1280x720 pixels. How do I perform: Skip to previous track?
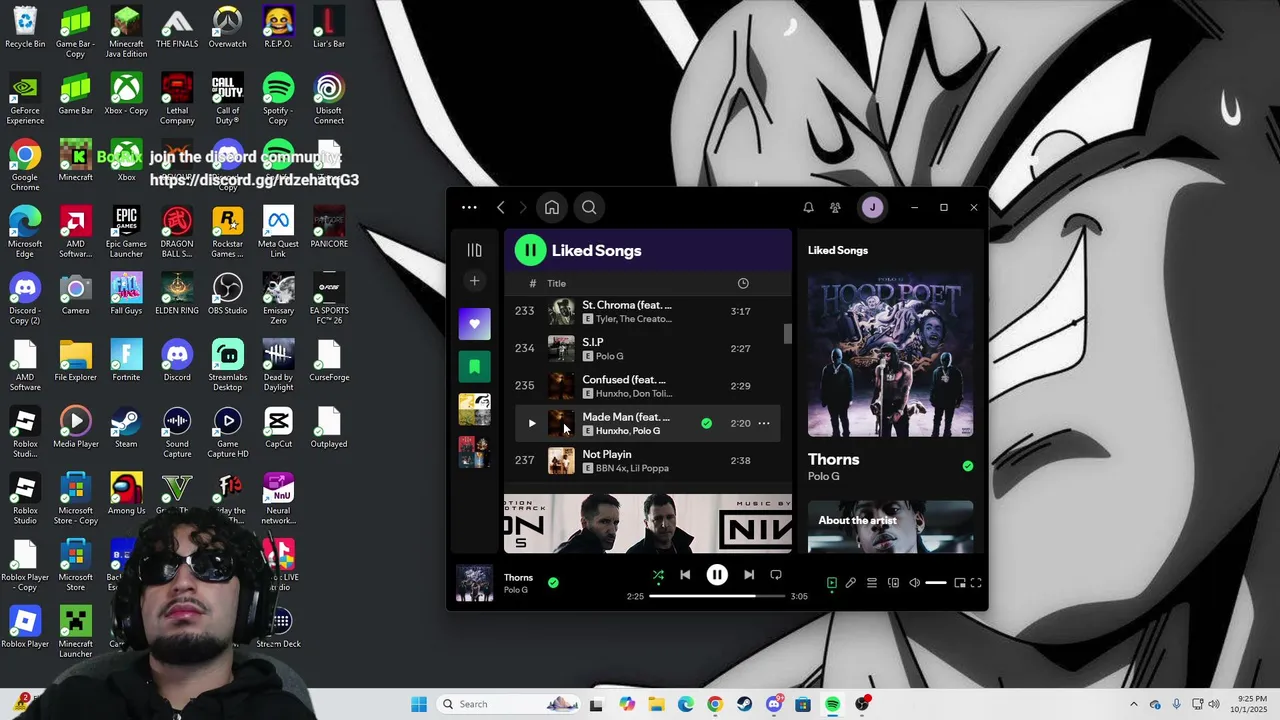(x=685, y=575)
